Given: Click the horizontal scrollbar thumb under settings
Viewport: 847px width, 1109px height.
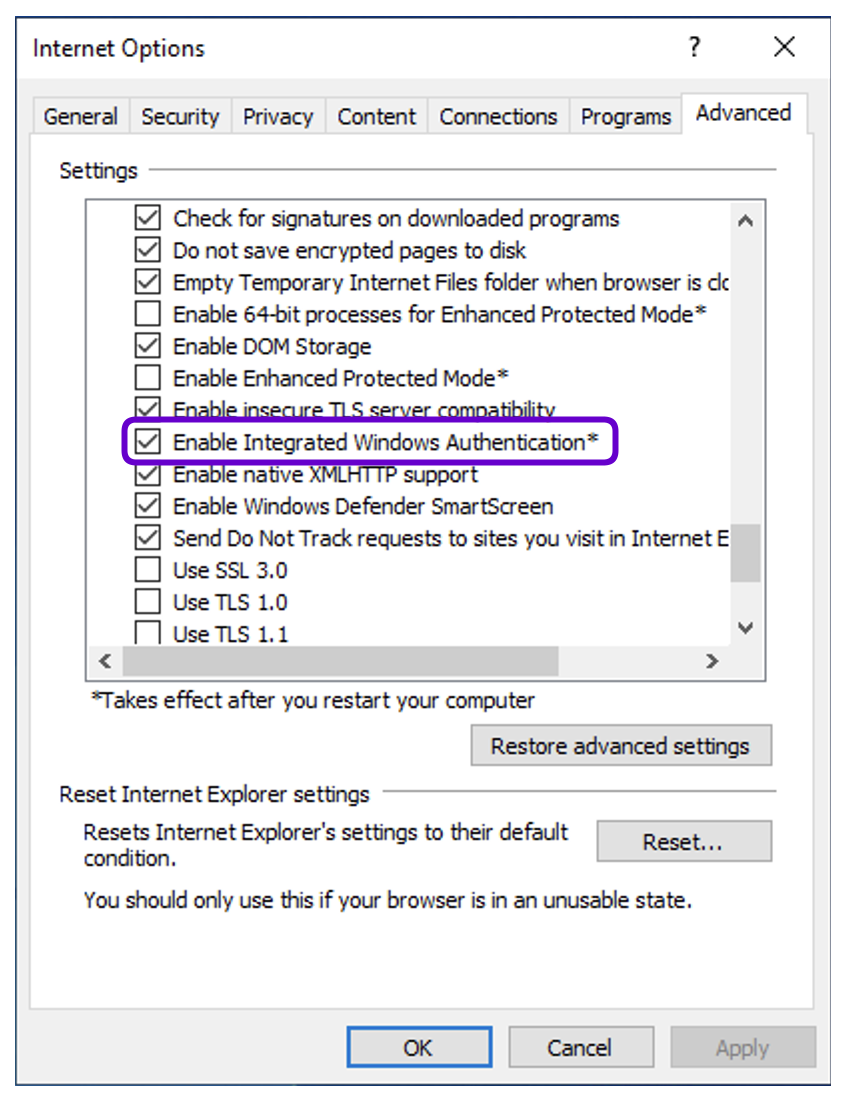Looking at the screenshot, I should click(340, 661).
